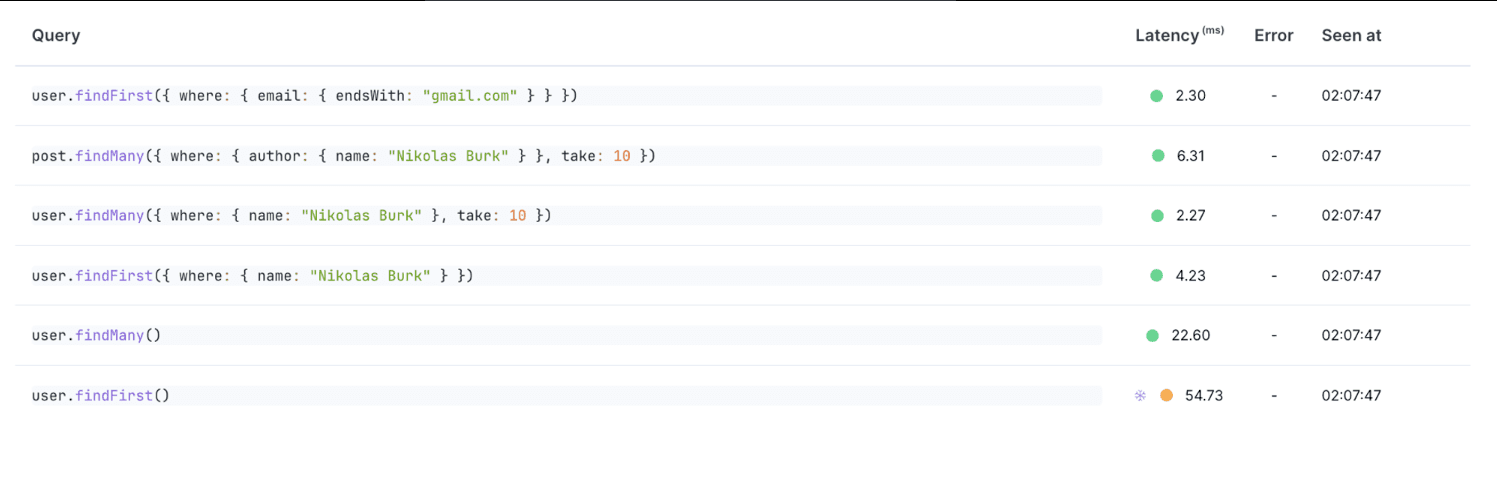1497x490 pixels.
Task: Click the green dot next to 2.30
Action: (x=1156, y=96)
